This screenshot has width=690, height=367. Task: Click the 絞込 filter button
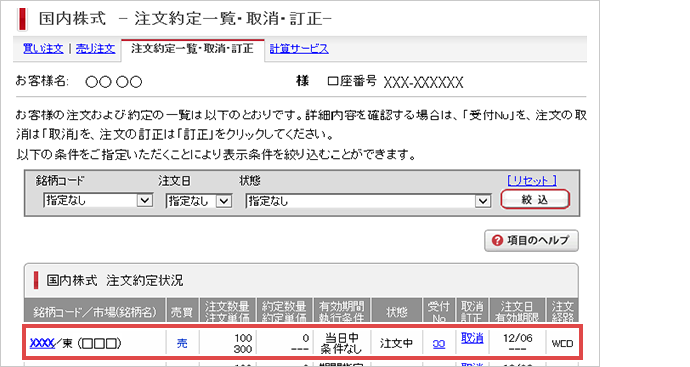[535, 199]
